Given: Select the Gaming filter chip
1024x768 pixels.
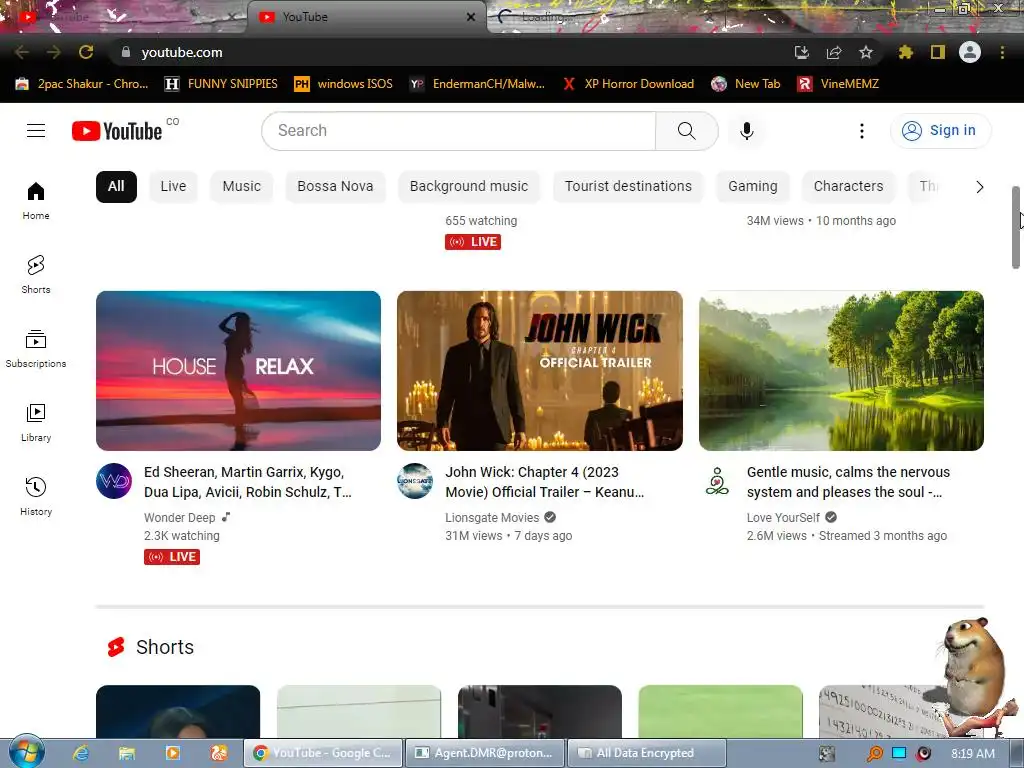Looking at the screenshot, I should click(753, 187).
